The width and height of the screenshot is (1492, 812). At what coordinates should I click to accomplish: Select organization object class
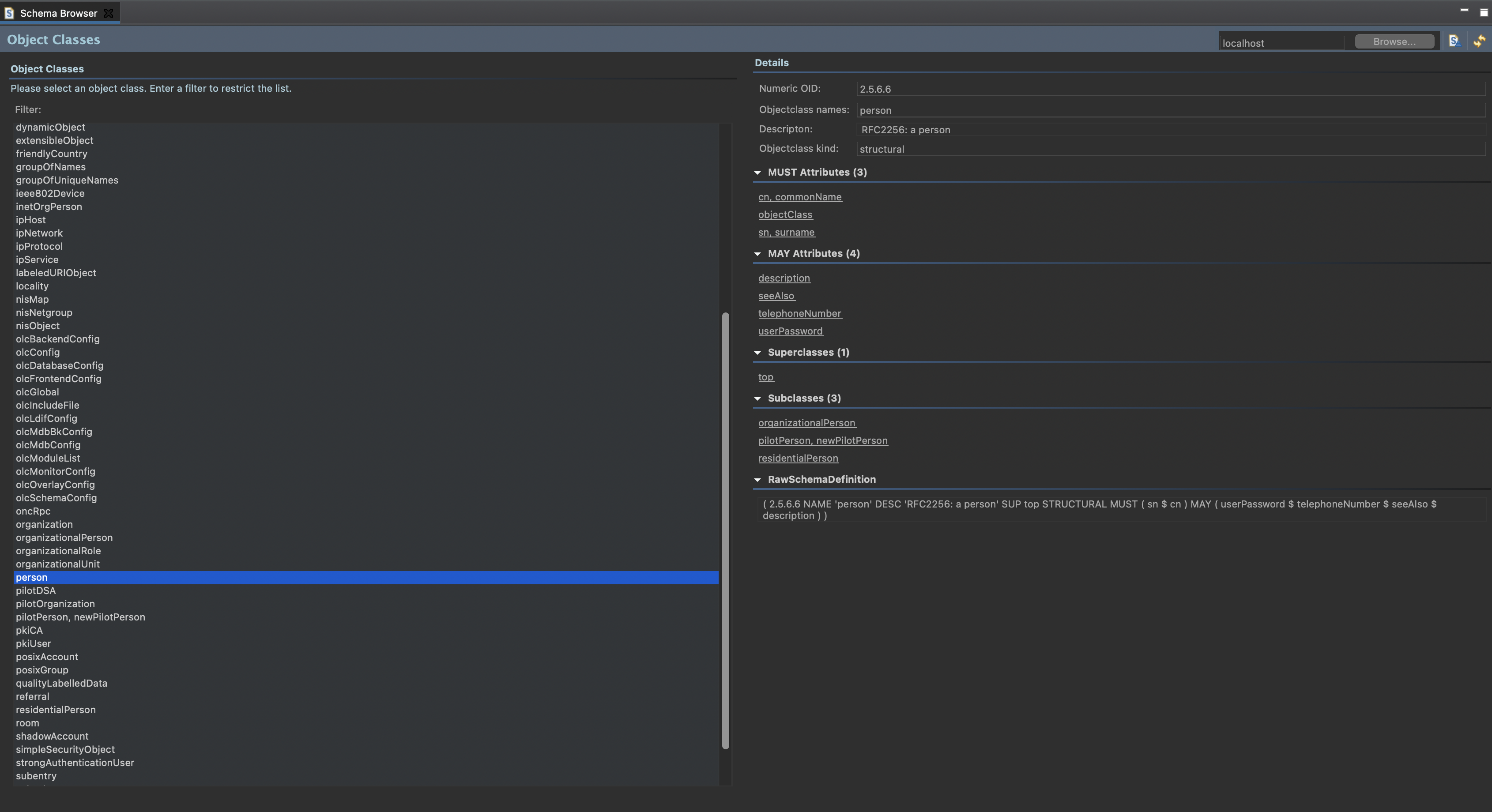(x=366, y=525)
